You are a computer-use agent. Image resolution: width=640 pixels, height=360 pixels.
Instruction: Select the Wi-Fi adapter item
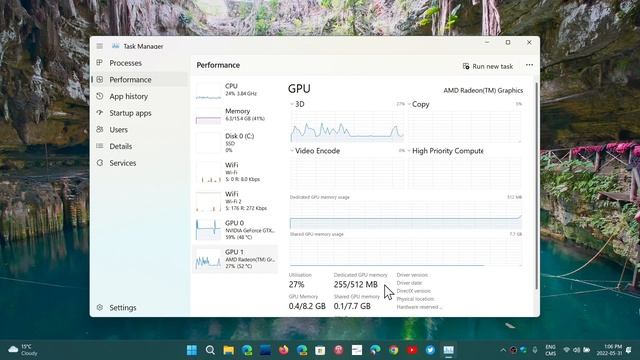point(235,172)
